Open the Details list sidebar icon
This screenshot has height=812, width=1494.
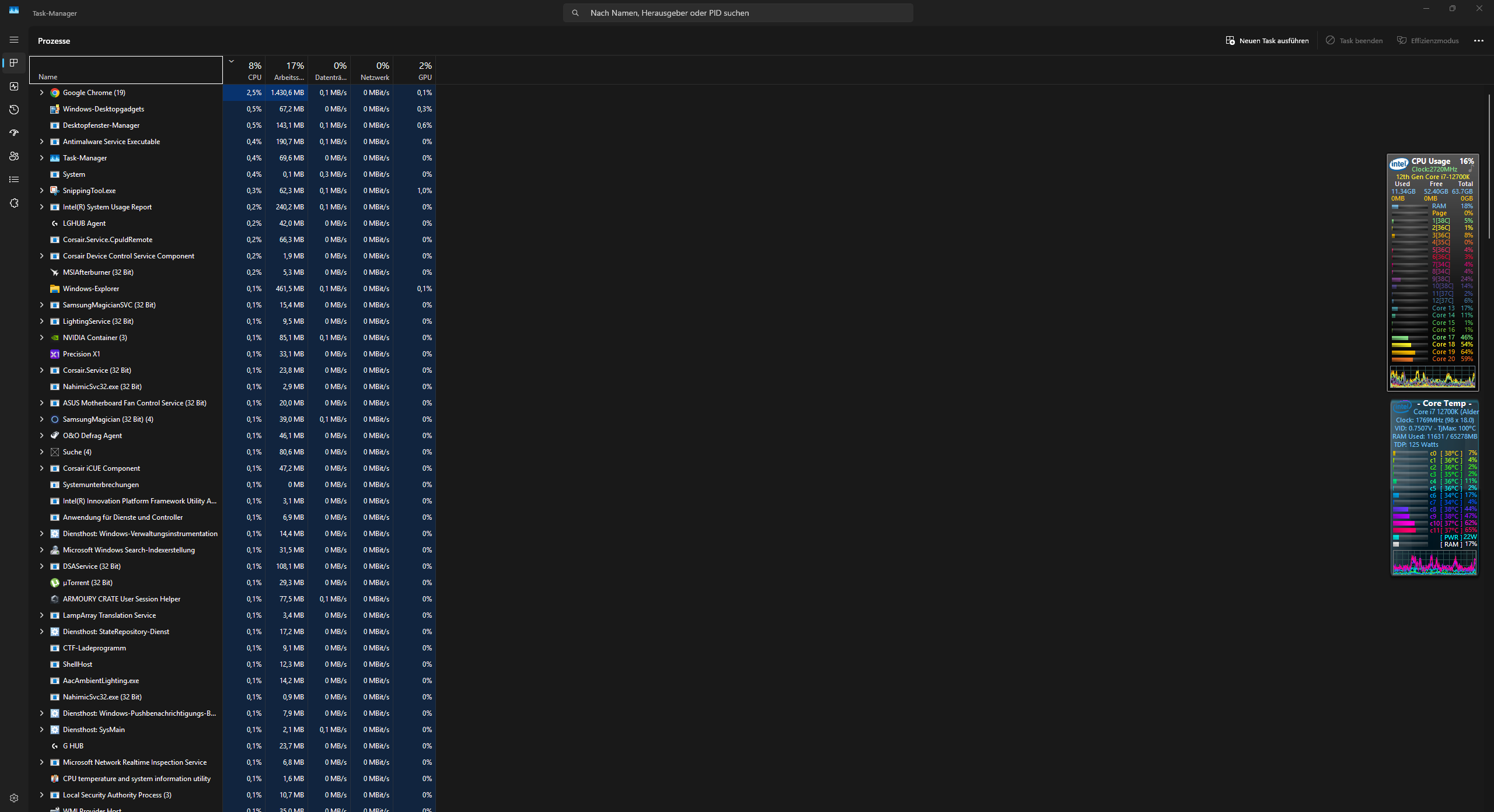point(14,179)
